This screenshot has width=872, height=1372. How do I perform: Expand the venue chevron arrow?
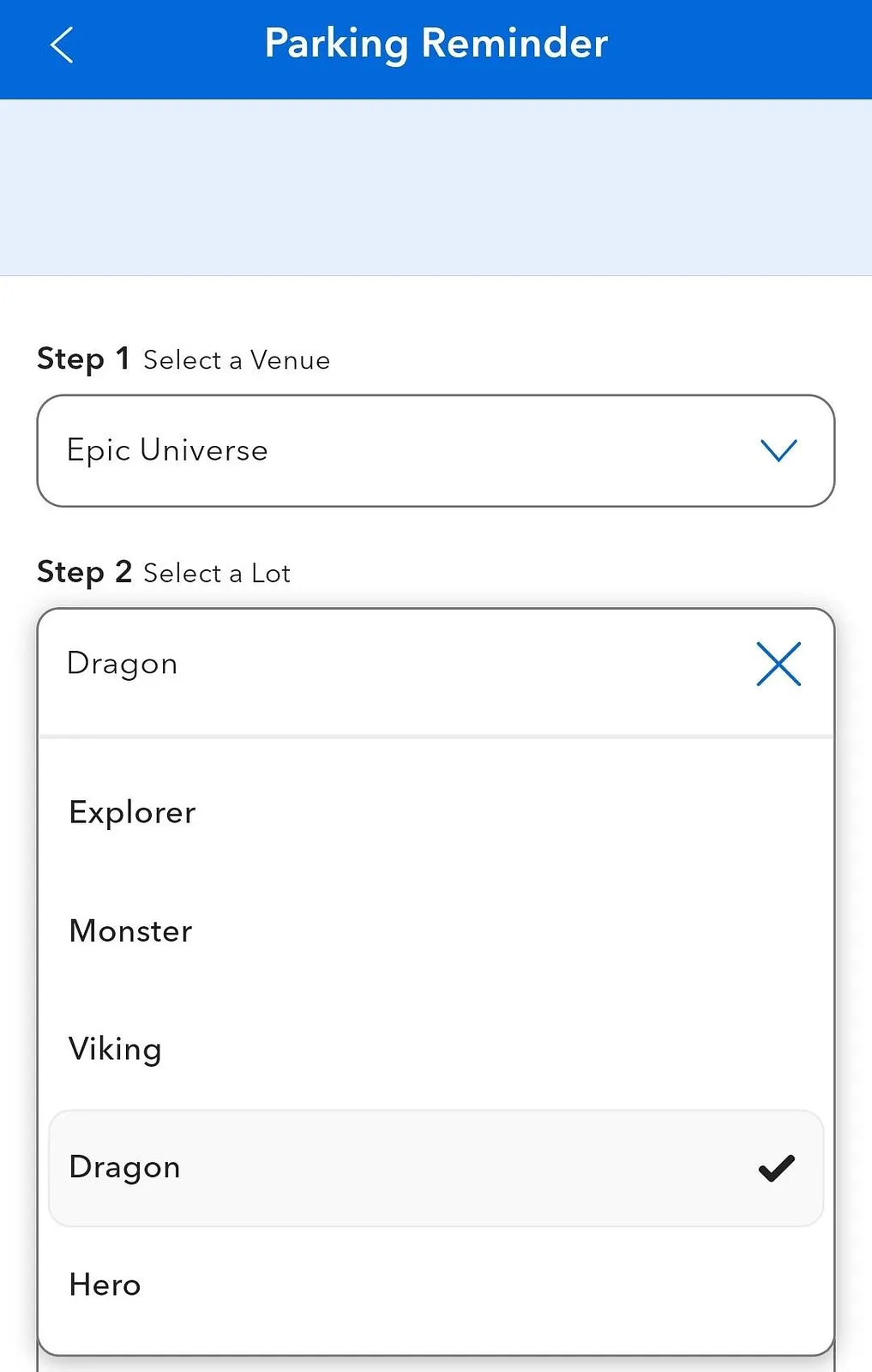pyautogui.click(x=779, y=450)
